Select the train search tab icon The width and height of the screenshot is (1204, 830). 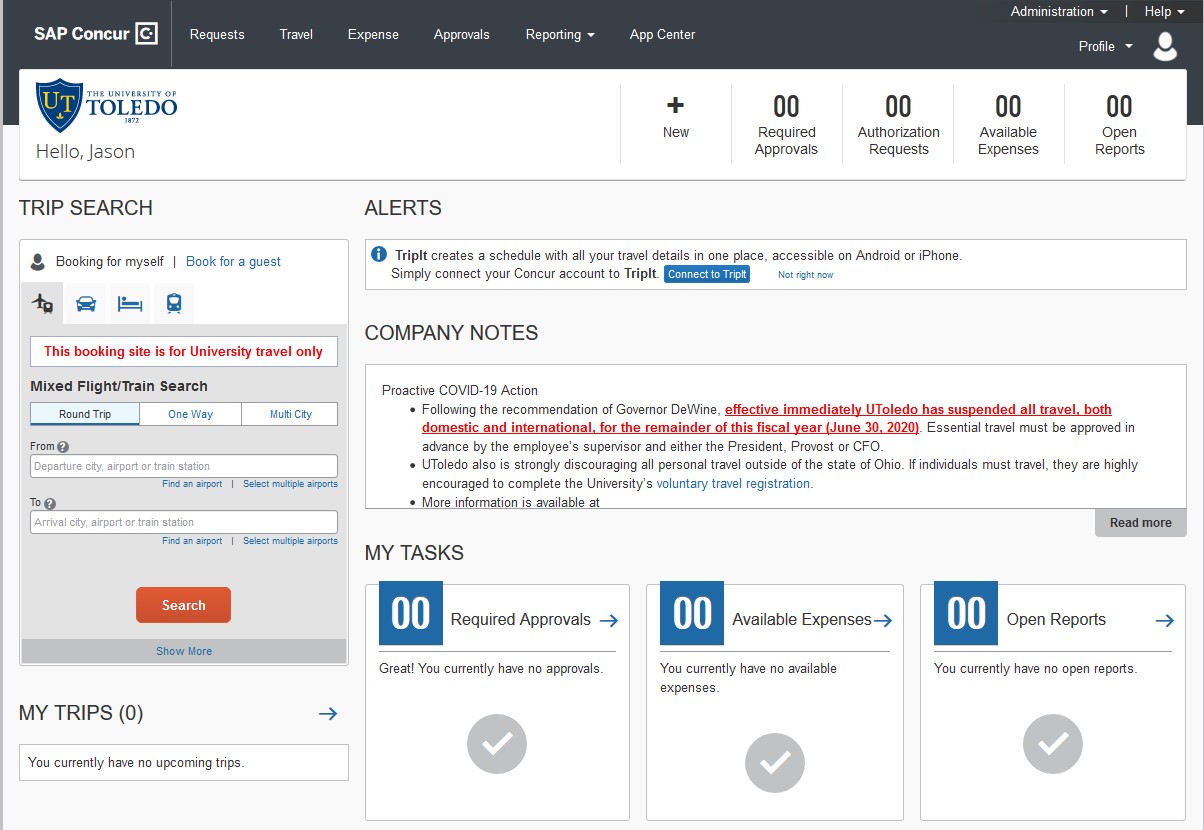pos(174,303)
